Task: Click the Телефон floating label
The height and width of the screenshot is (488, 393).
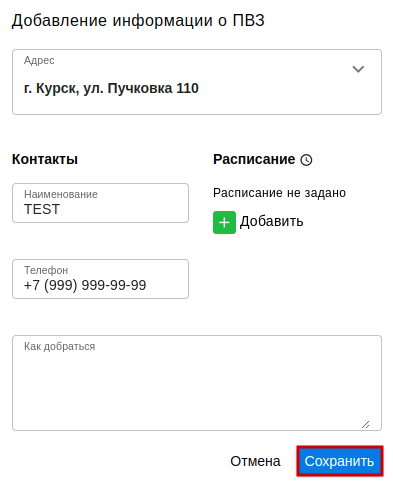Action: 46,270
